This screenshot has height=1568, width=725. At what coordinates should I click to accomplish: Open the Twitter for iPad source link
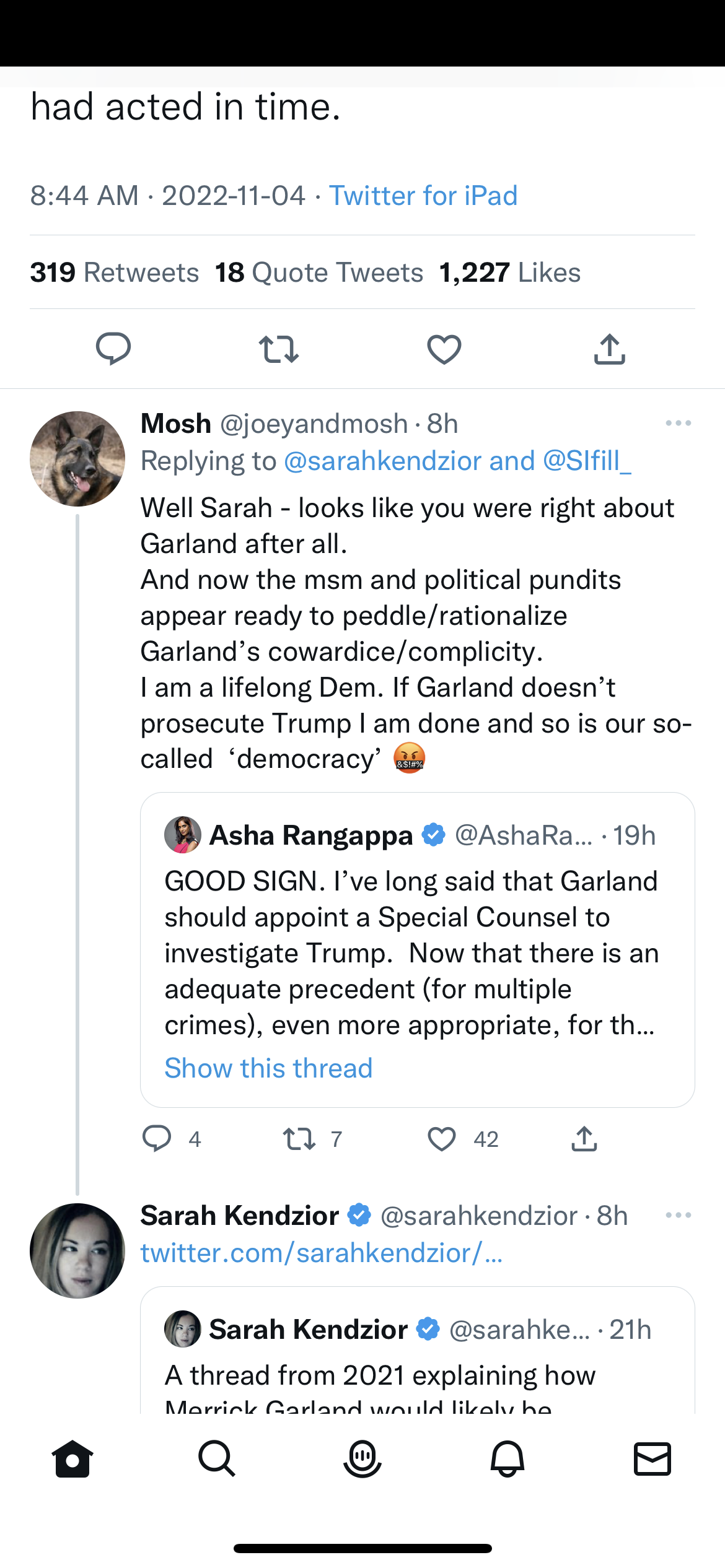point(423,196)
